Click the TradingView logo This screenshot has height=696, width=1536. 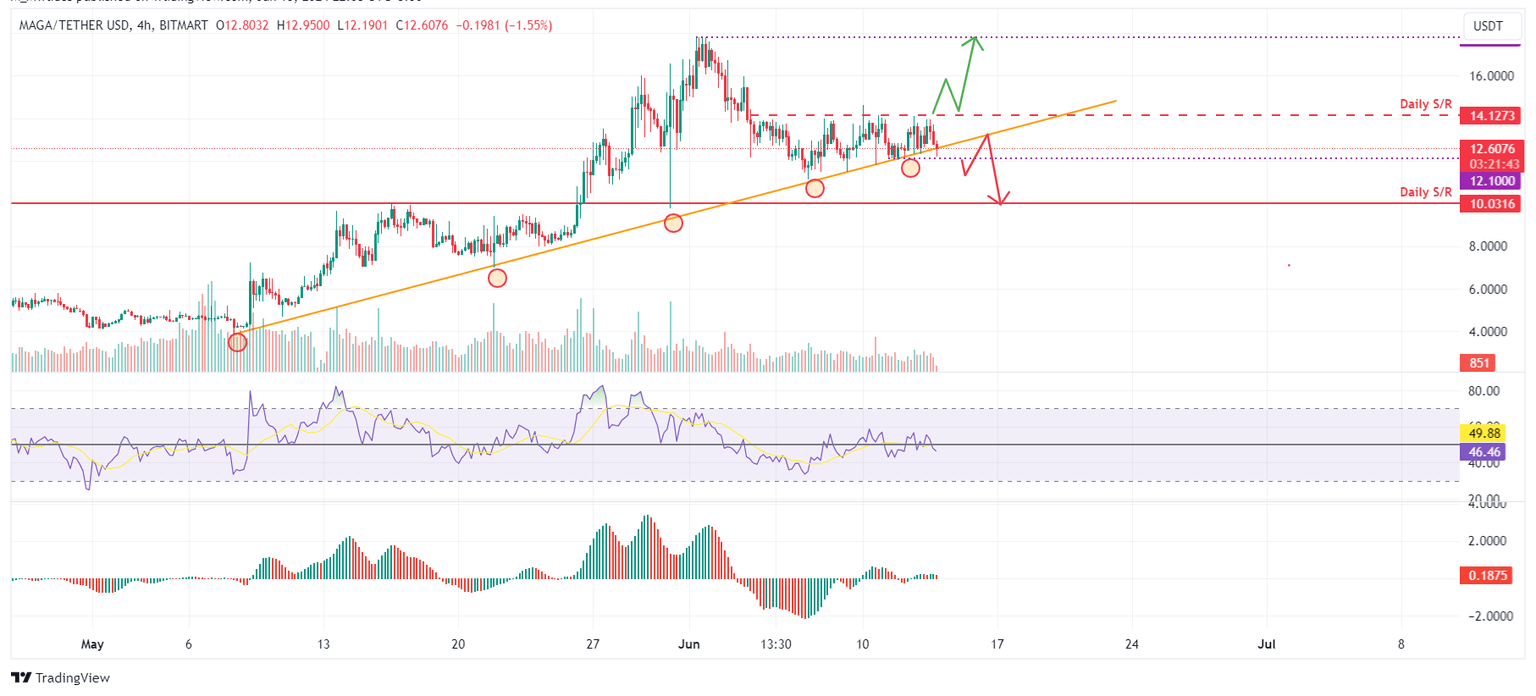[x=60, y=678]
